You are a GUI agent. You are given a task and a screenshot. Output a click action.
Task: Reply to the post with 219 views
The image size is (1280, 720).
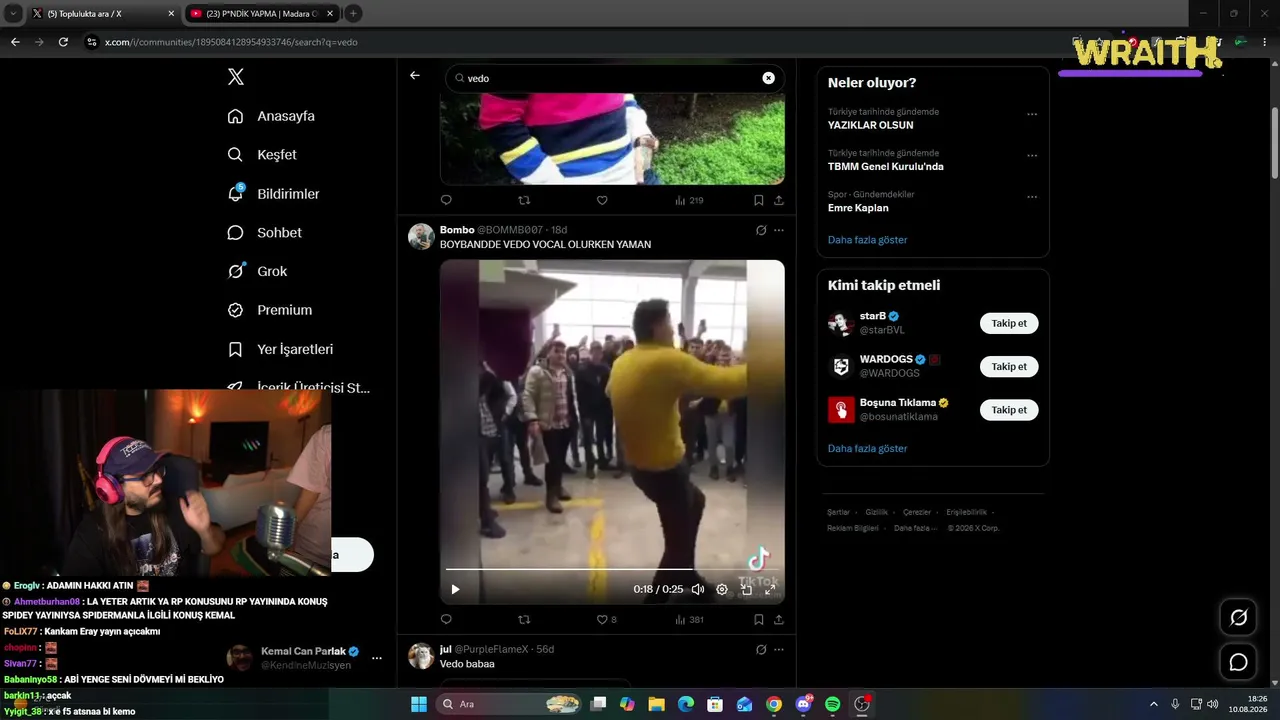tap(446, 200)
